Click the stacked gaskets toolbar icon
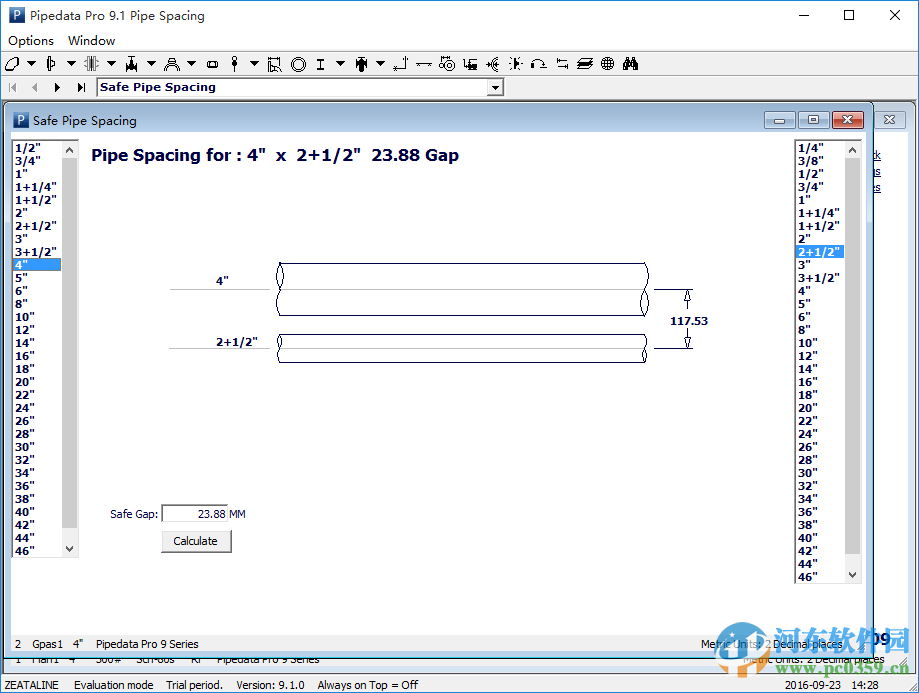919x693 pixels. pyautogui.click(x=585, y=63)
